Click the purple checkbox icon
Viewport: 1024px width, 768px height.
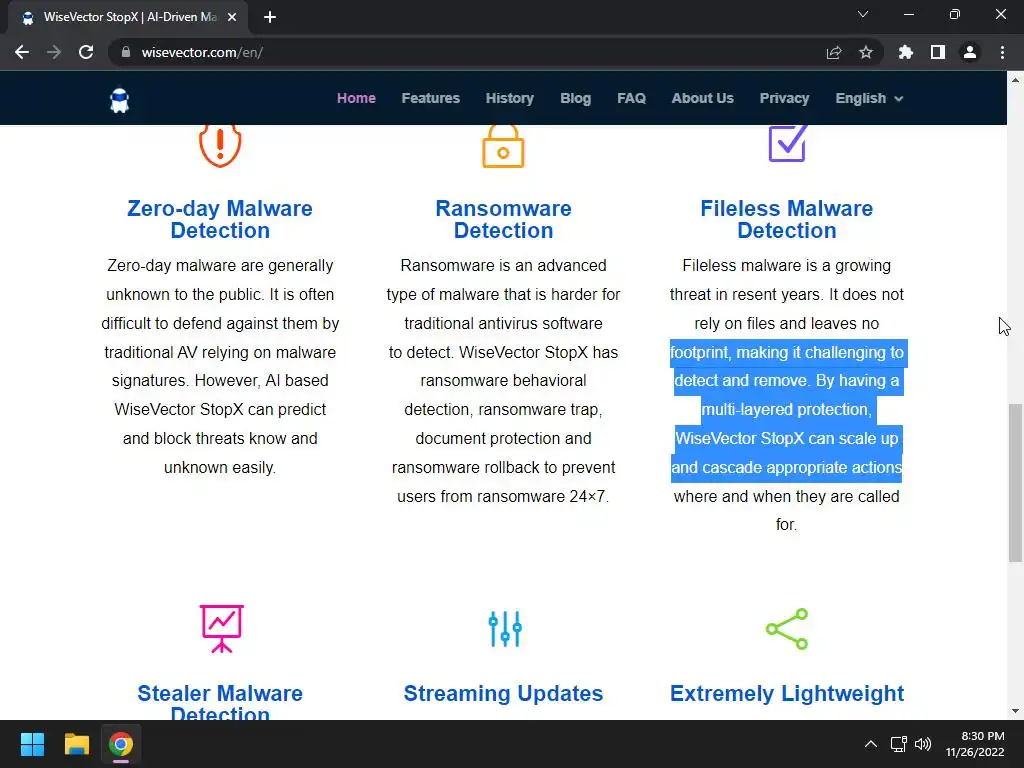click(787, 144)
